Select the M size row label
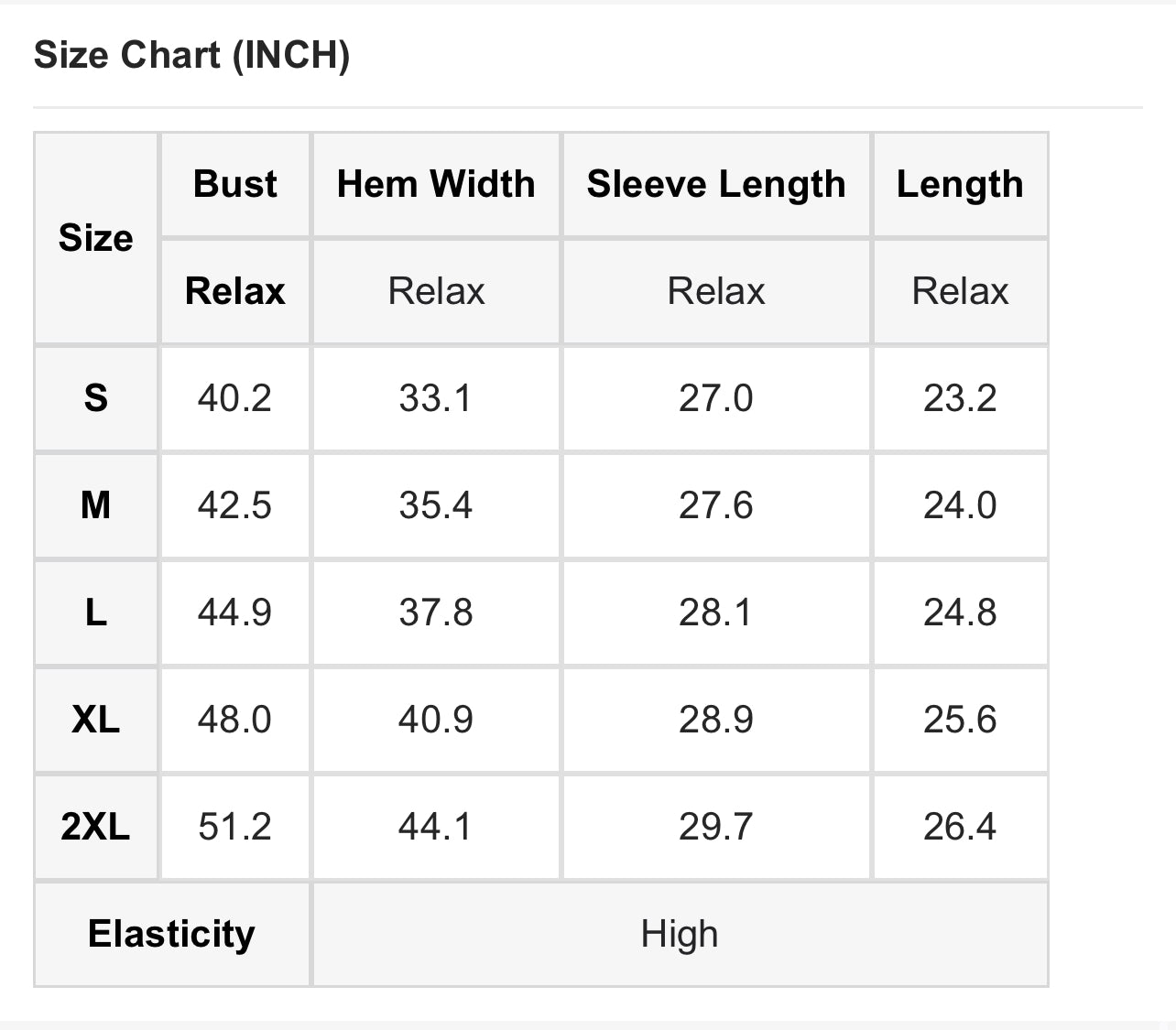This screenshot has width=1176, height=1030. point(96,505)
